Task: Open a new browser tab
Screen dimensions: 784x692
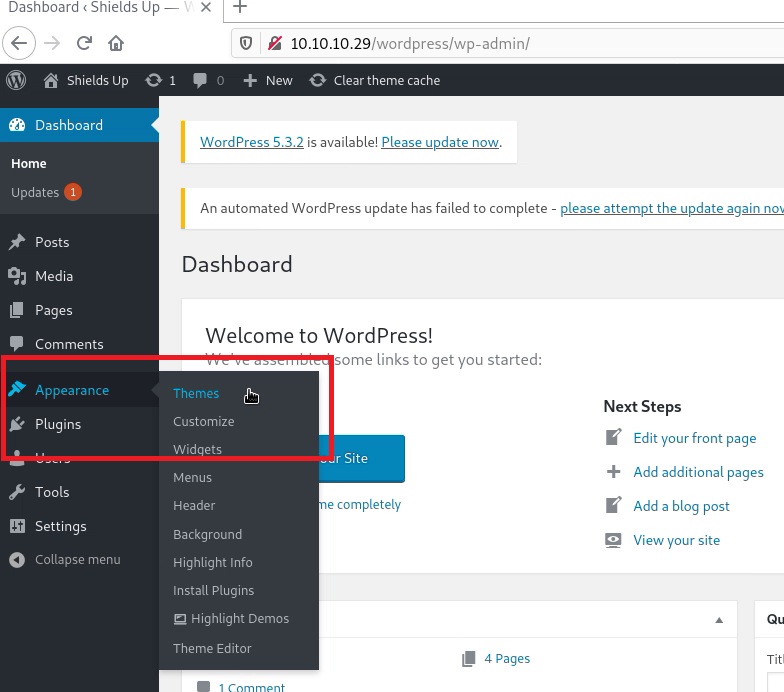Action: click(240, 8)
